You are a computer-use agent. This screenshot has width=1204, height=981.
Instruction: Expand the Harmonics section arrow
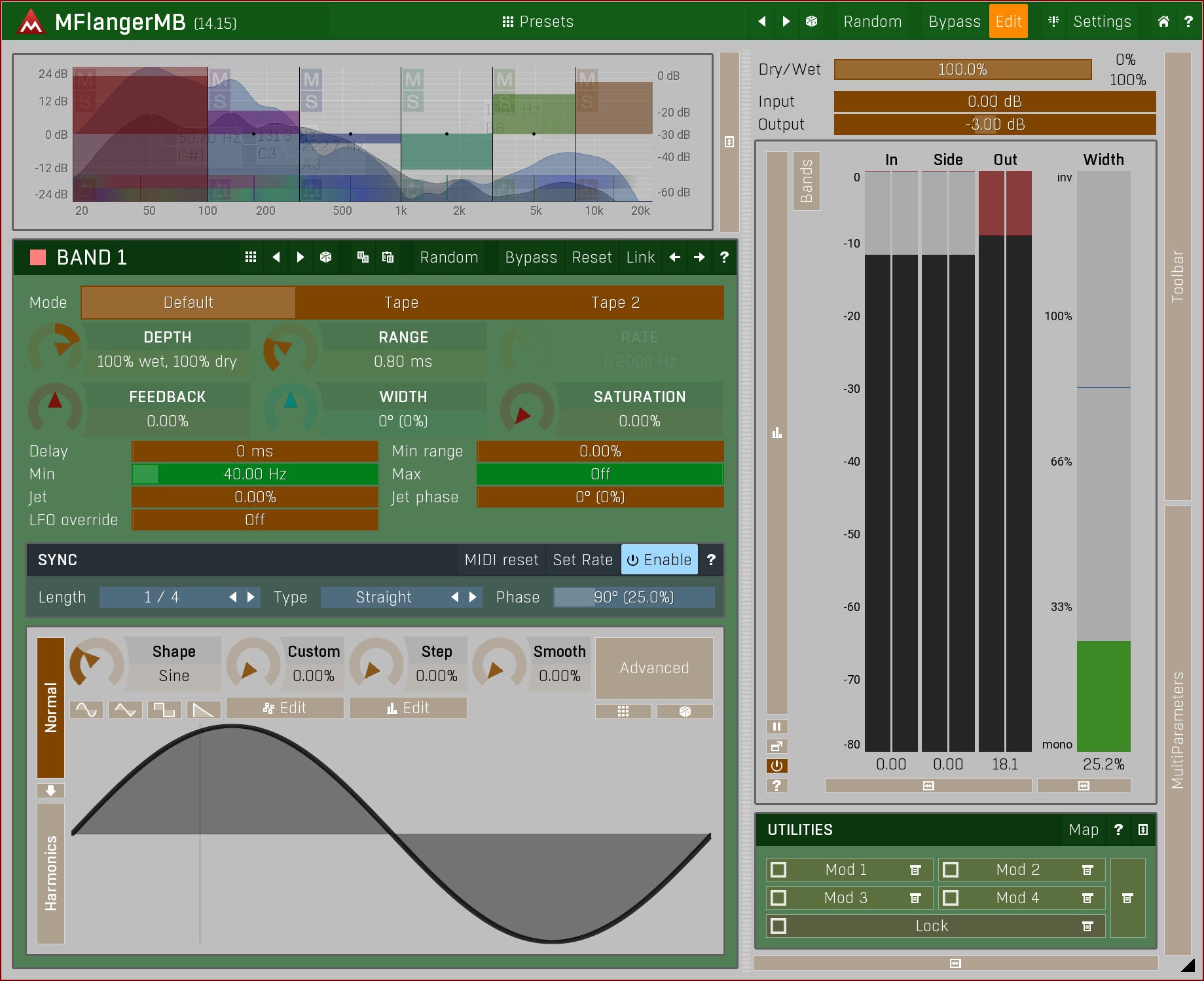pos(50,790)
